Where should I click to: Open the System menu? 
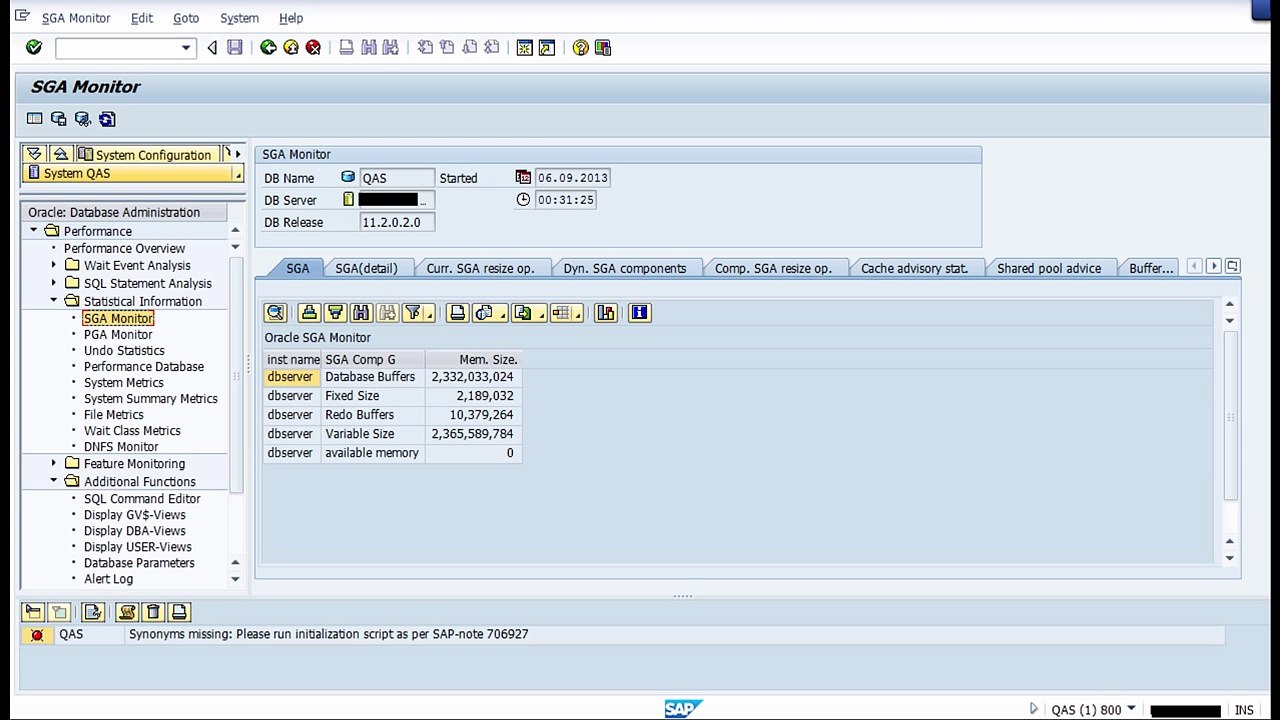239,18
